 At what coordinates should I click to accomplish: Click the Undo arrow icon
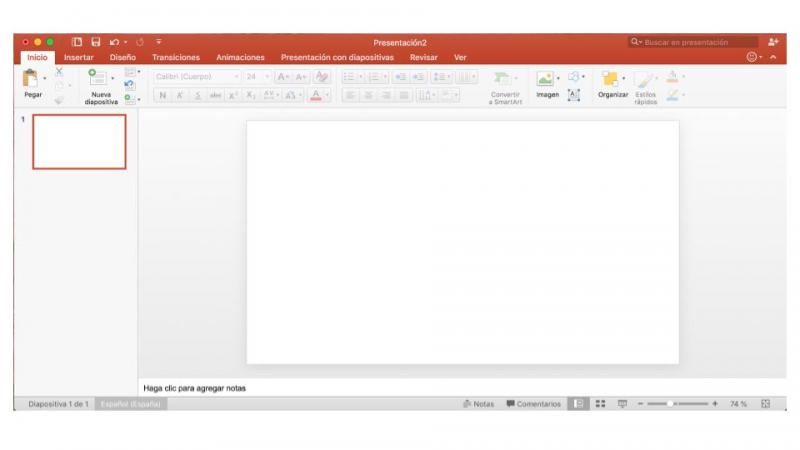point(114,42)
